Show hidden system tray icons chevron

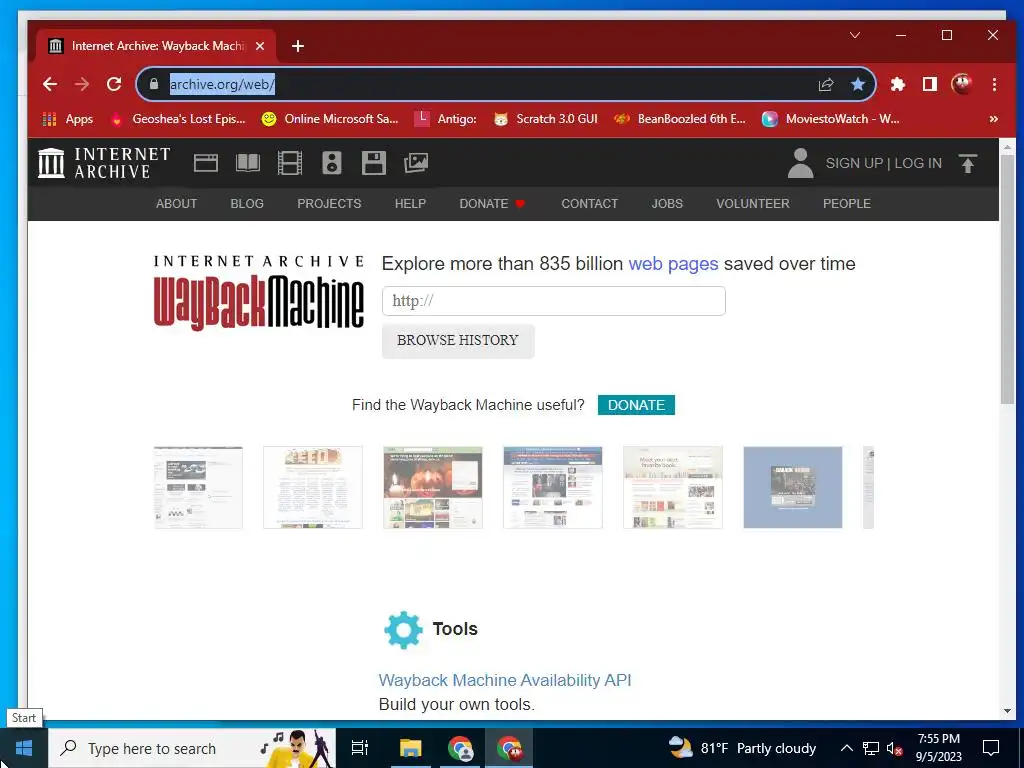click(846, 748)
